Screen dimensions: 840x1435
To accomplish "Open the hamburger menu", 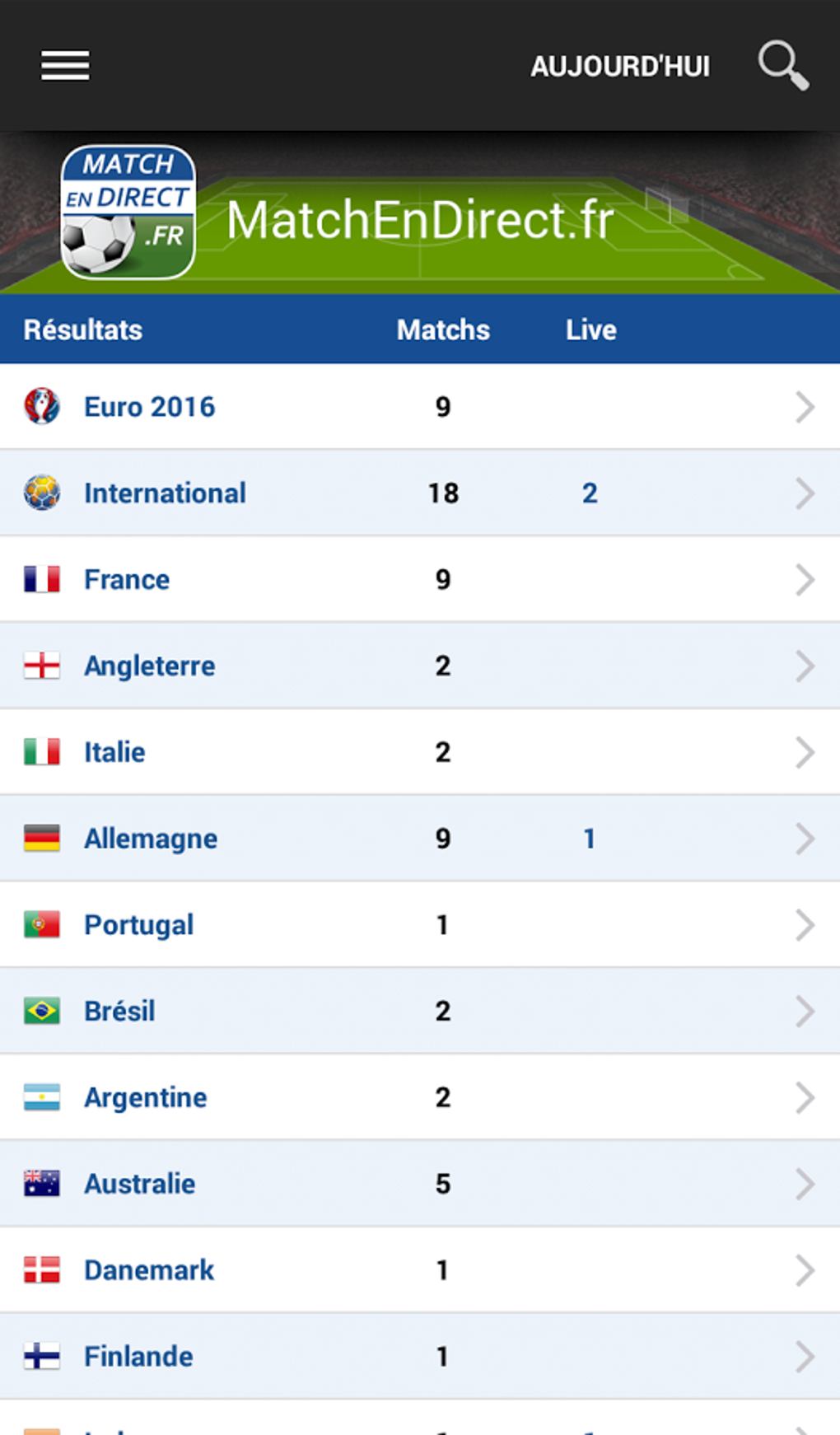I will [65, 66].
